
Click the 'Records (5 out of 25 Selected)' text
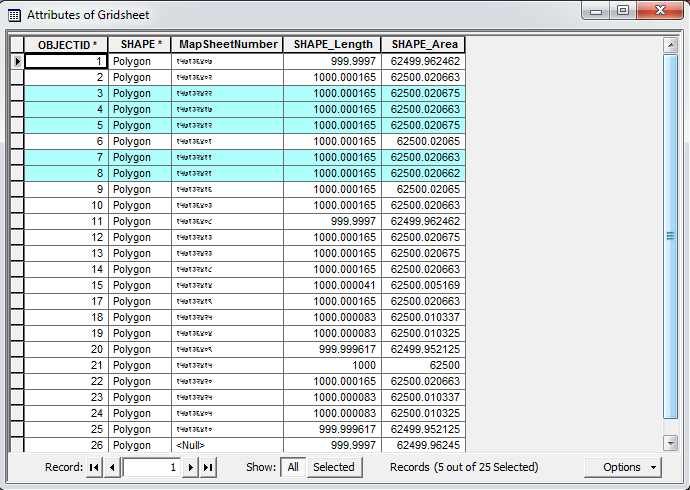pyautogui.click(x=464, y=467)
